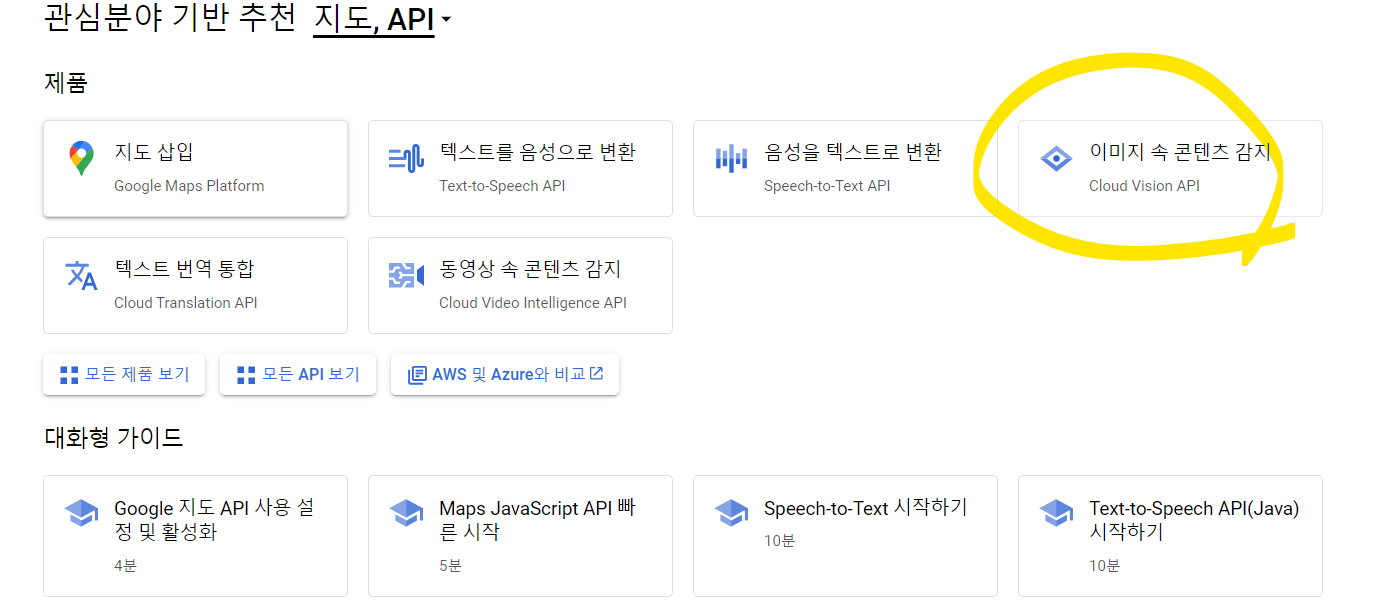Click grid icon in 모든 API 보기 button
Image resolution: width=1387 pixels, height=603 pixels.
246,375
